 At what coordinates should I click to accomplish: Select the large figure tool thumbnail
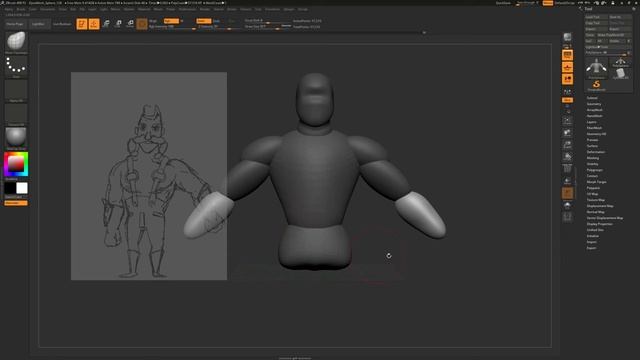[x=596, y=68]
